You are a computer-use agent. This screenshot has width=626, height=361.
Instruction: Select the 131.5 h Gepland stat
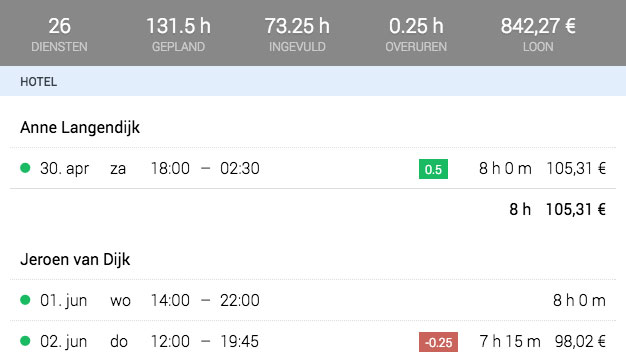pos(178,34)
